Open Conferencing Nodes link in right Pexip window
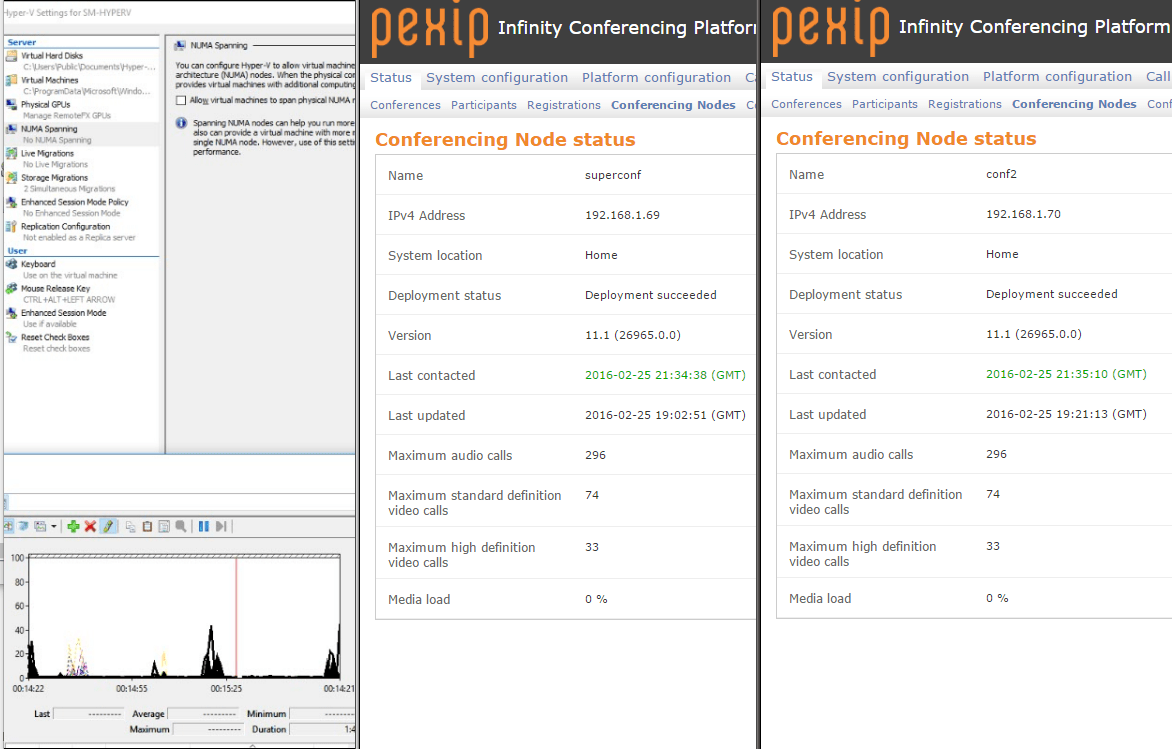1172x749 pixels. (1074, 105)
